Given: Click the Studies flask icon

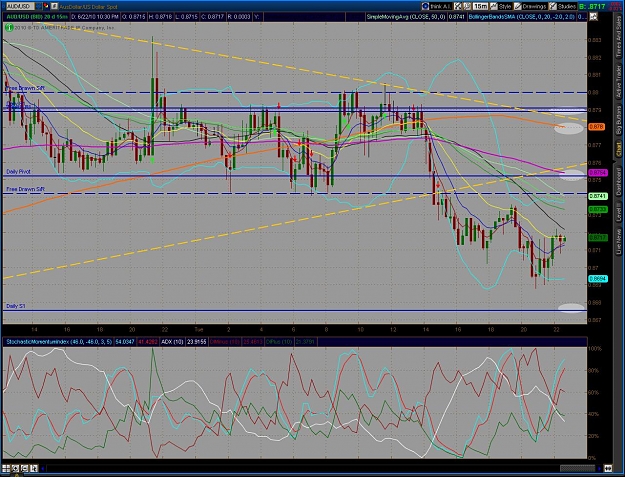Looking at the screenshot, I should (x=553, y=6).
